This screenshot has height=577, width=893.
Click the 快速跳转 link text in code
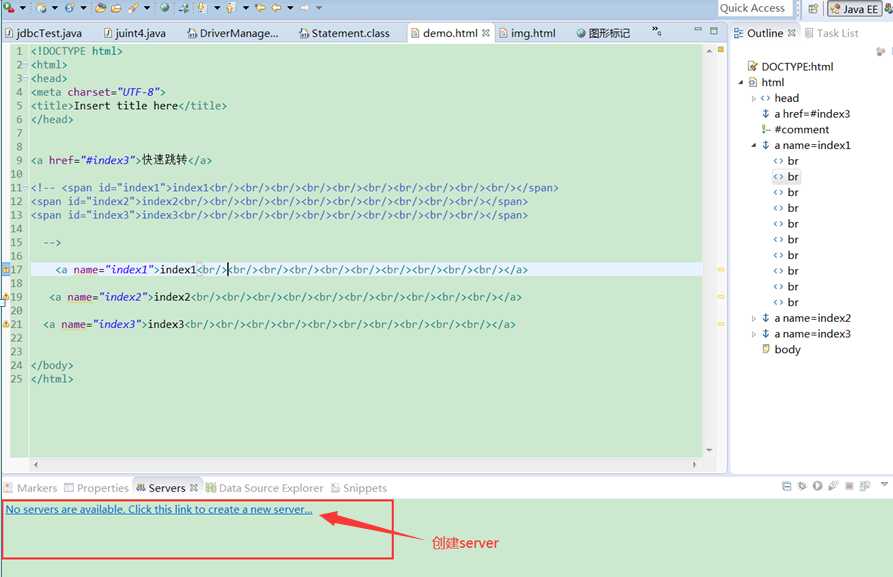click(x=165, y=160)
